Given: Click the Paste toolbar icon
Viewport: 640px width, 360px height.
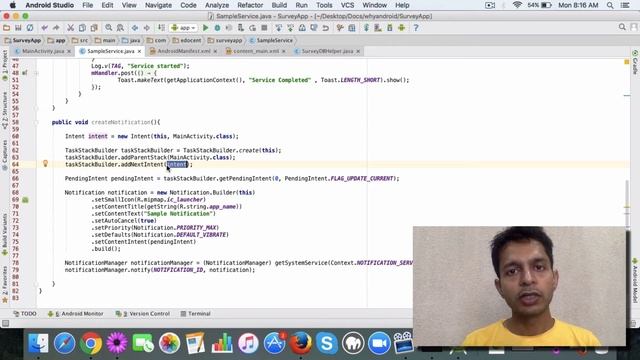Looking at the screenshot, I should pyautogui.click(x=94, y=28).
